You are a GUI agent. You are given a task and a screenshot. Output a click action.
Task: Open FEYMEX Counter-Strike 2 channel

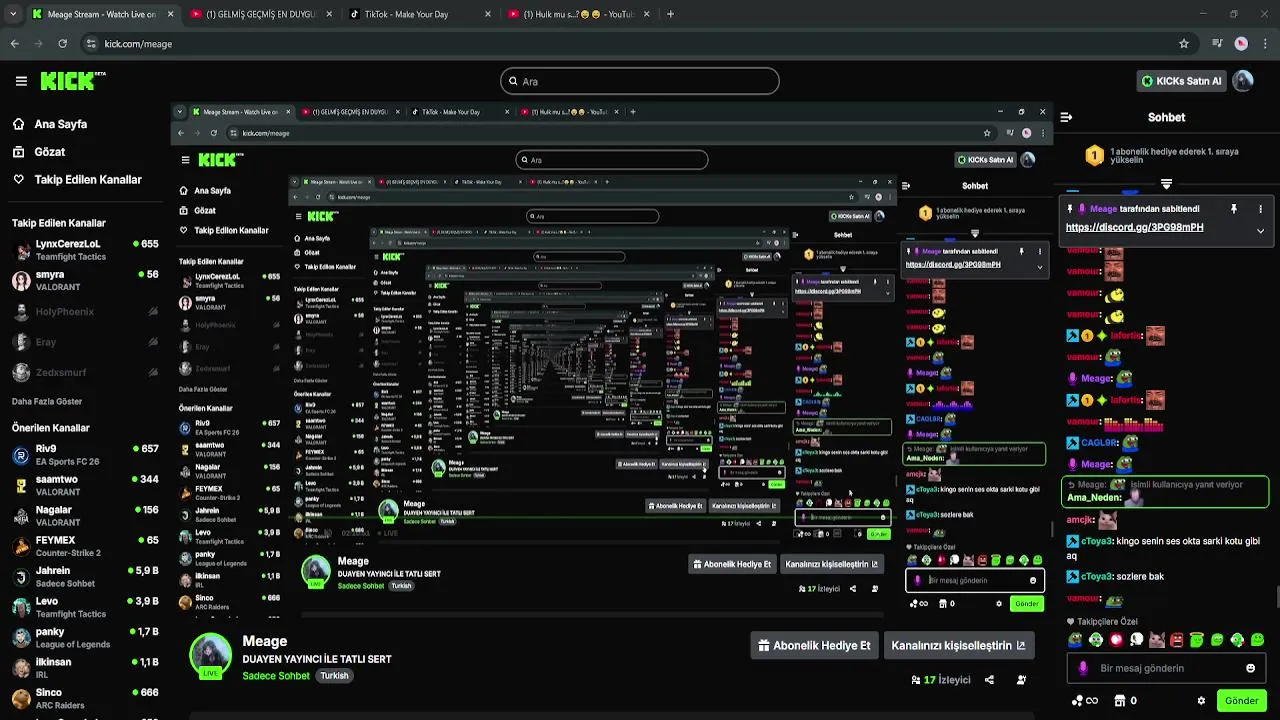(85, 546)
